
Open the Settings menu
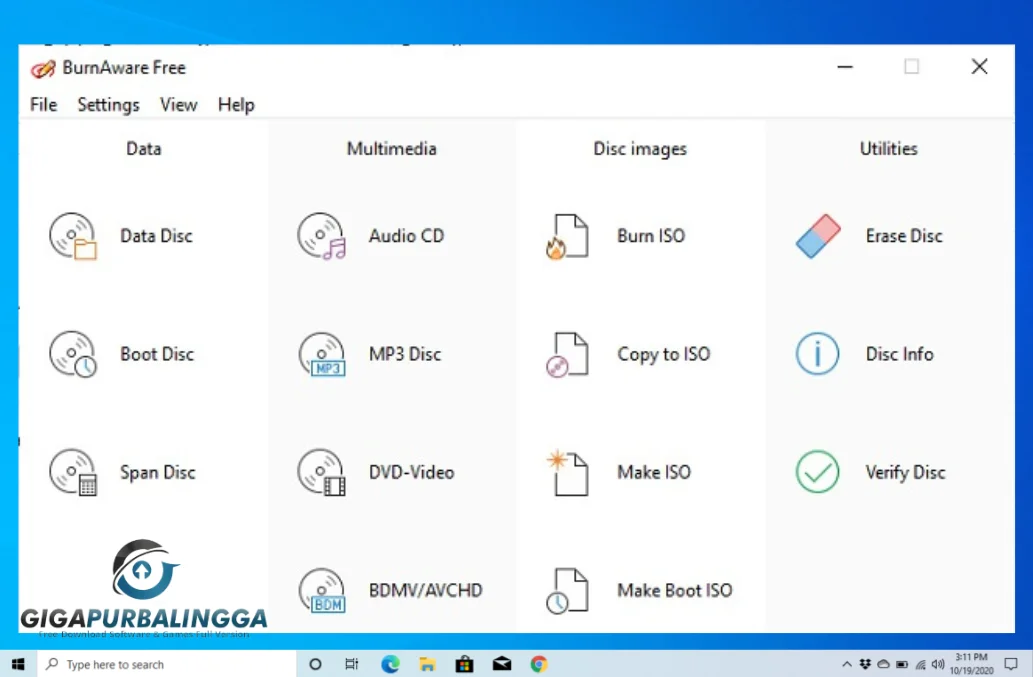coord(108,104)
